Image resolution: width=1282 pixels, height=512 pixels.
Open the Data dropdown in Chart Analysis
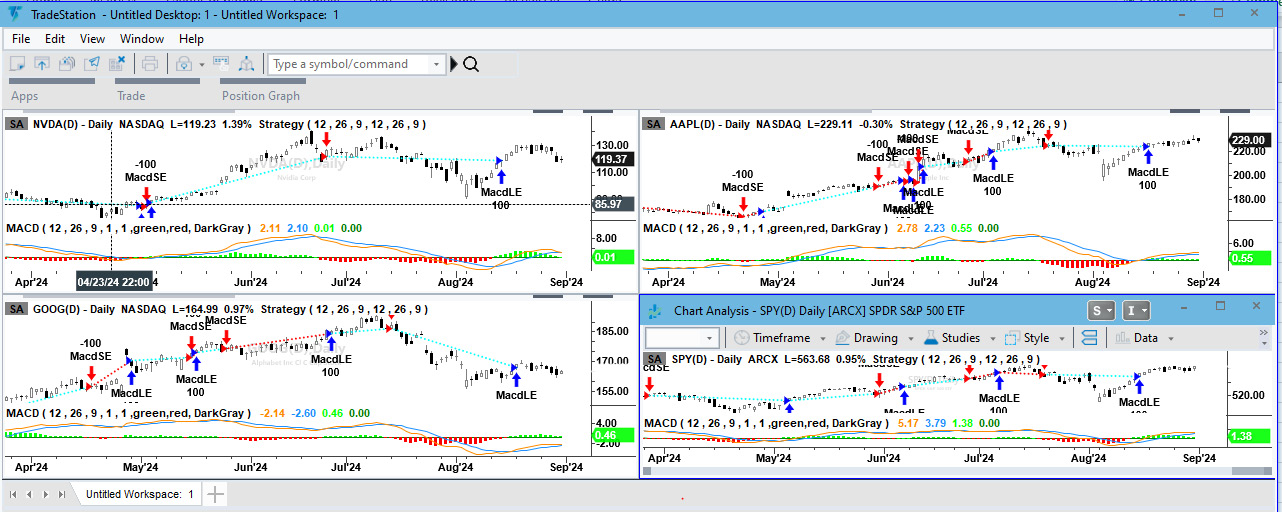pyautogui.click(x=1145, y=338)
